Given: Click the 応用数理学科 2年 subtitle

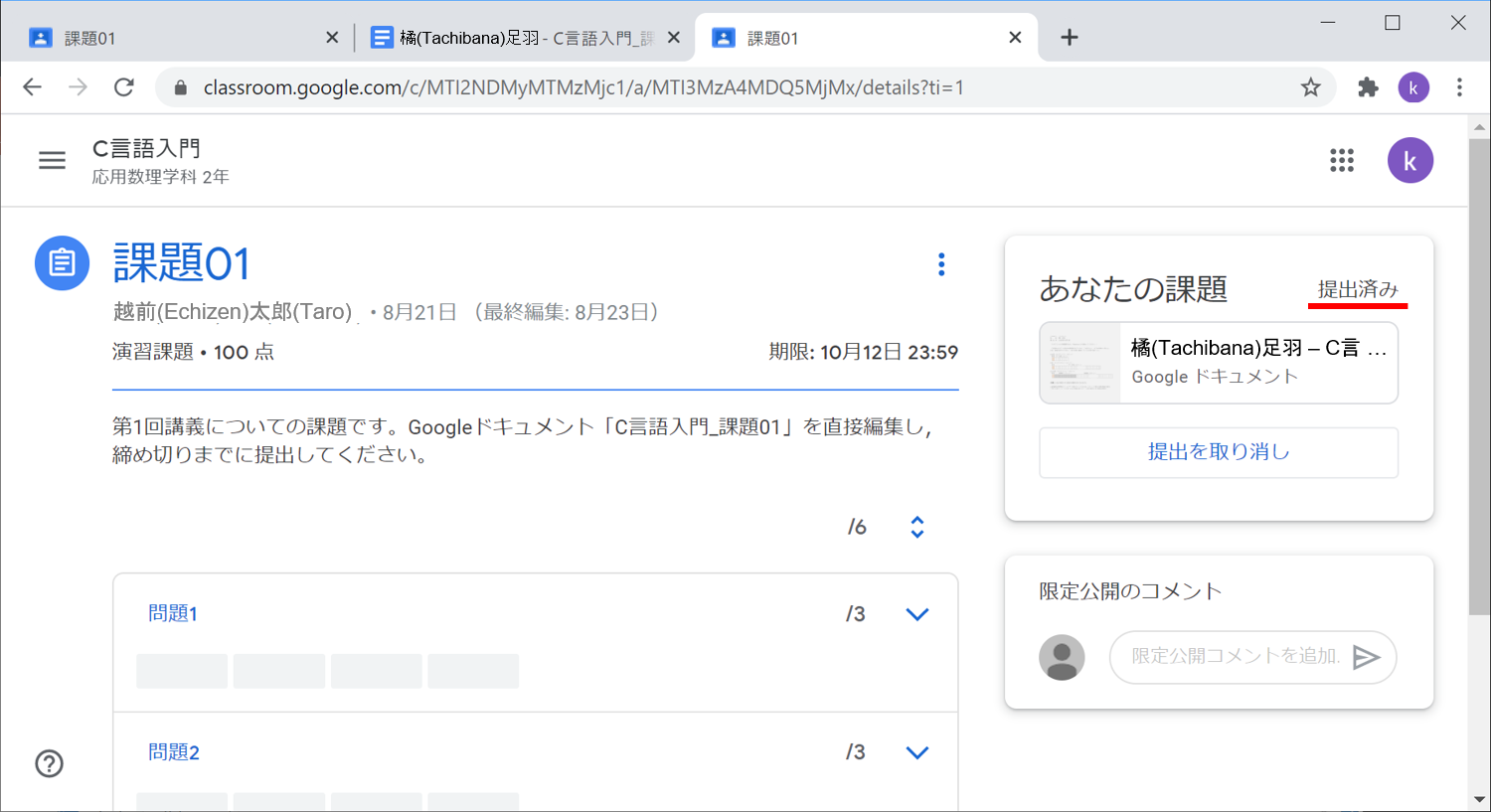Looking at the screenshot, I should [x=161, y=177].
